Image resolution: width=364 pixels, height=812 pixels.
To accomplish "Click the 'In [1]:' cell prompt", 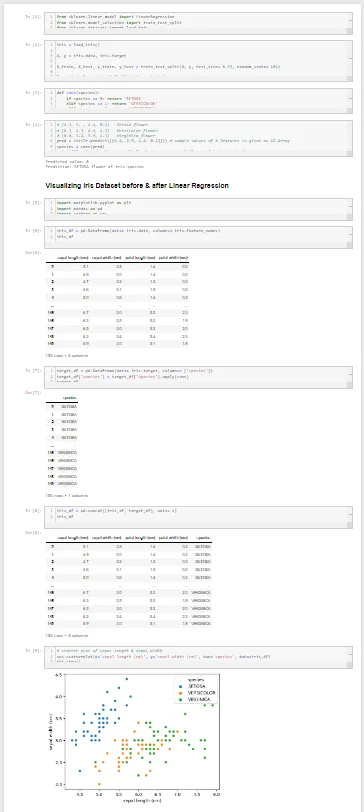I will (x=34, y=17).
